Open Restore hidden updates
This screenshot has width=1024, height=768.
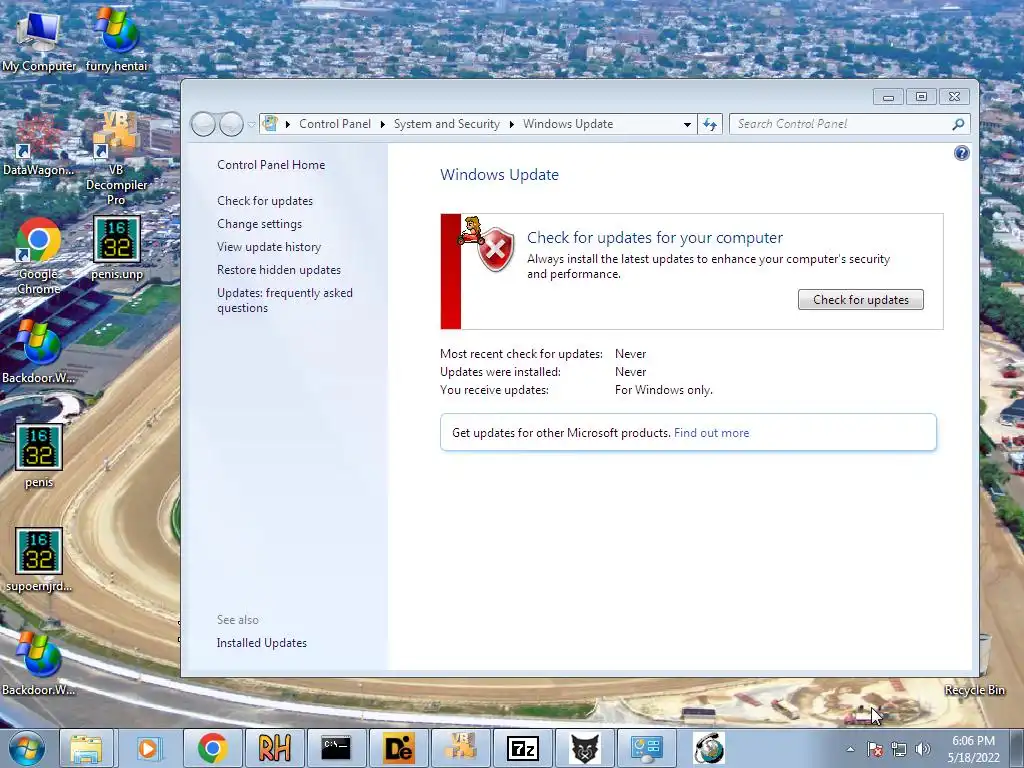coord(279,270)
